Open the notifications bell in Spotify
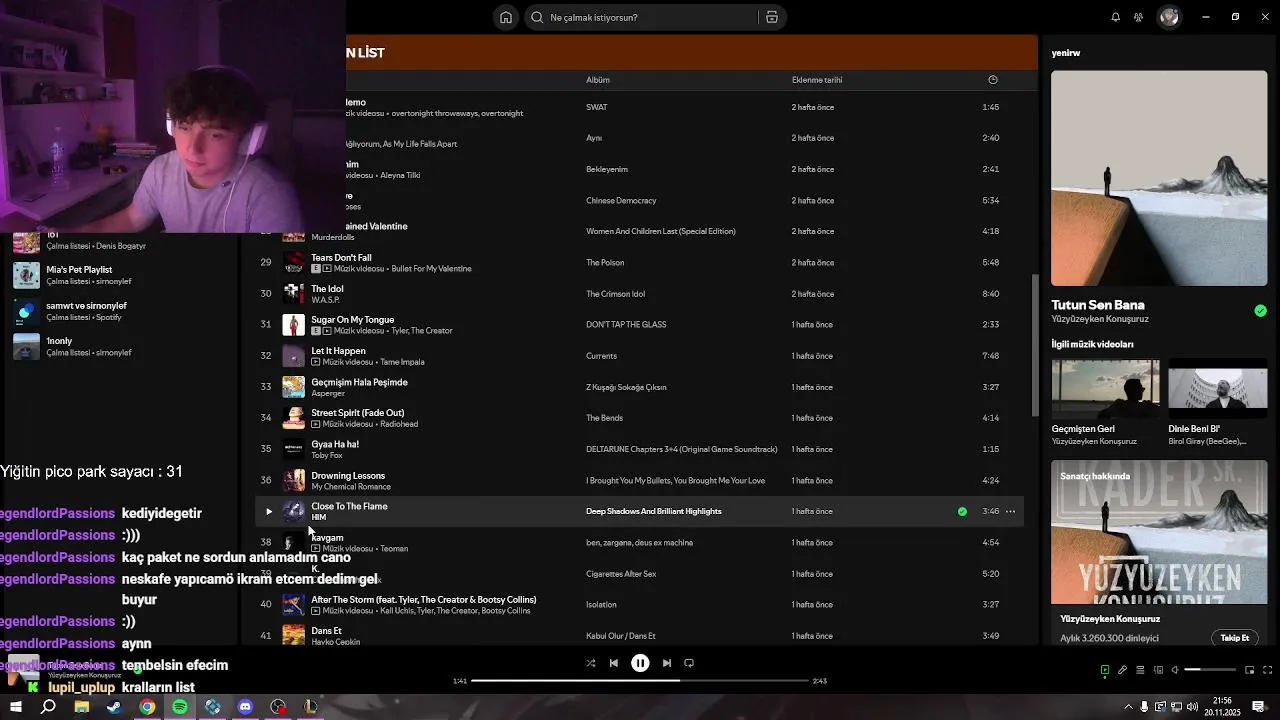The width and height of the screenshot is (1280, 720). [x=1115, y=17]
